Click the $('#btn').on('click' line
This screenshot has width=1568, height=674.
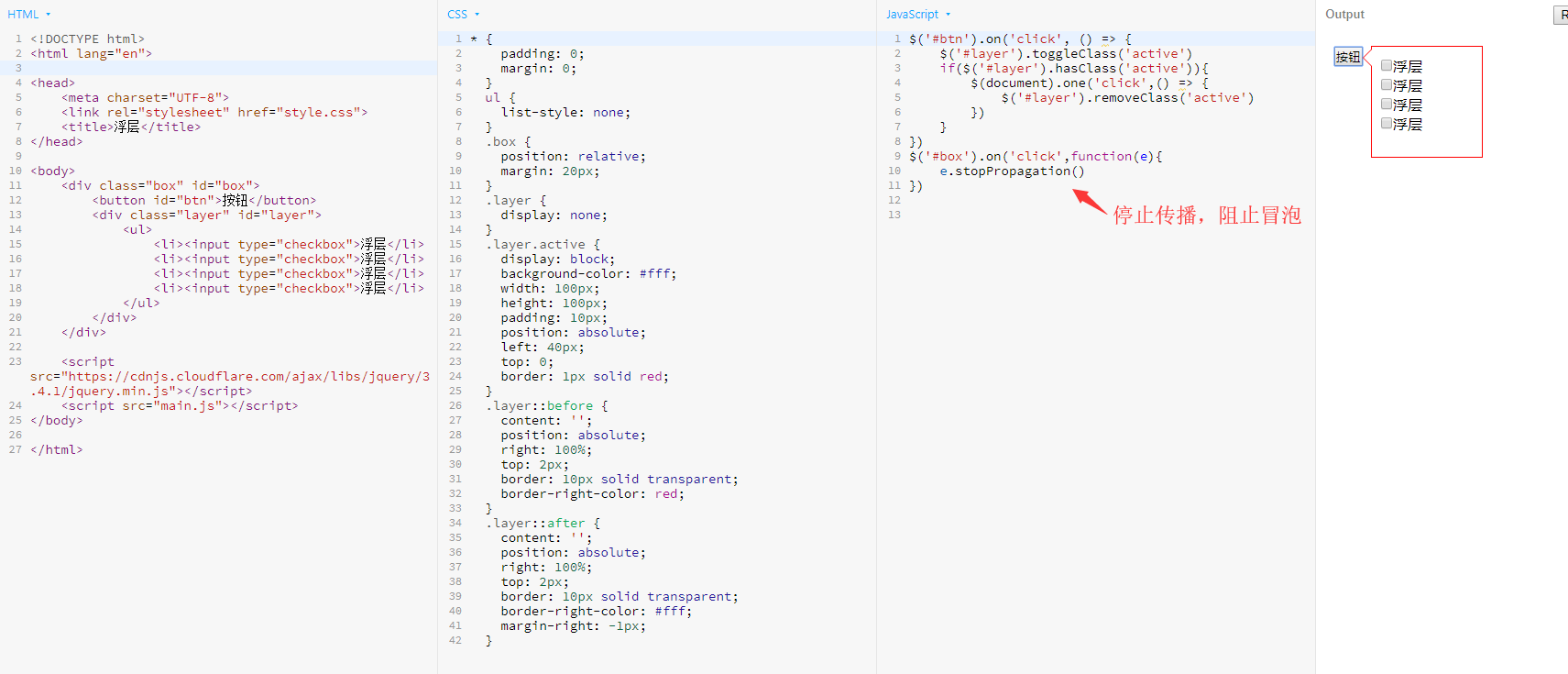(1020, 39)
